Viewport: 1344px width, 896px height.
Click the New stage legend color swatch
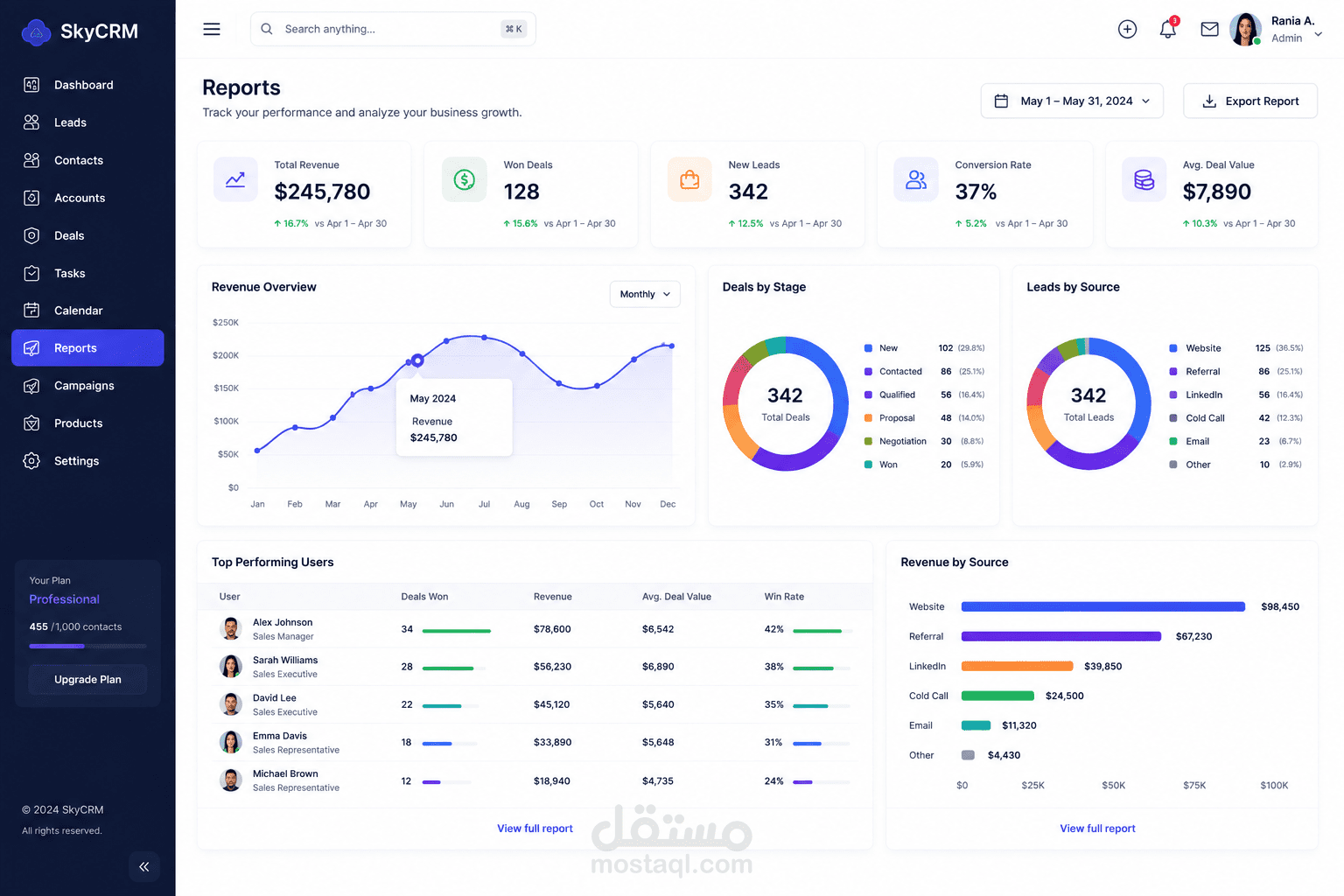click(x=868, y=348)
